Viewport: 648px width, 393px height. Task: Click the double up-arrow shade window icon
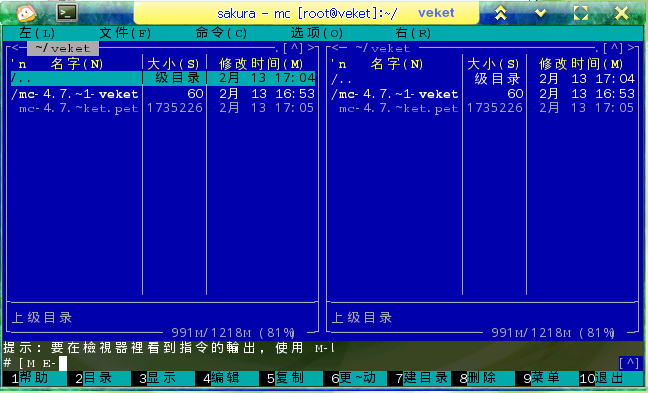[x=500, y=13]
